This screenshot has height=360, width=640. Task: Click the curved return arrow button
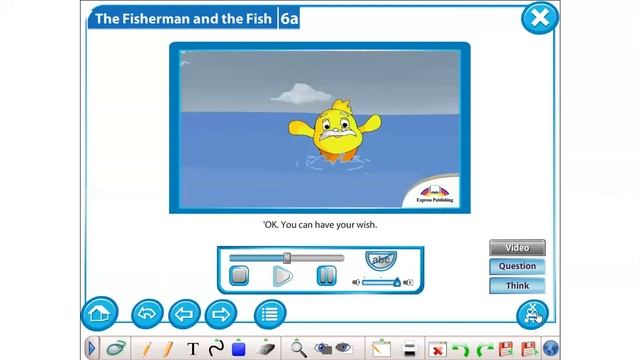coord(147,314)
